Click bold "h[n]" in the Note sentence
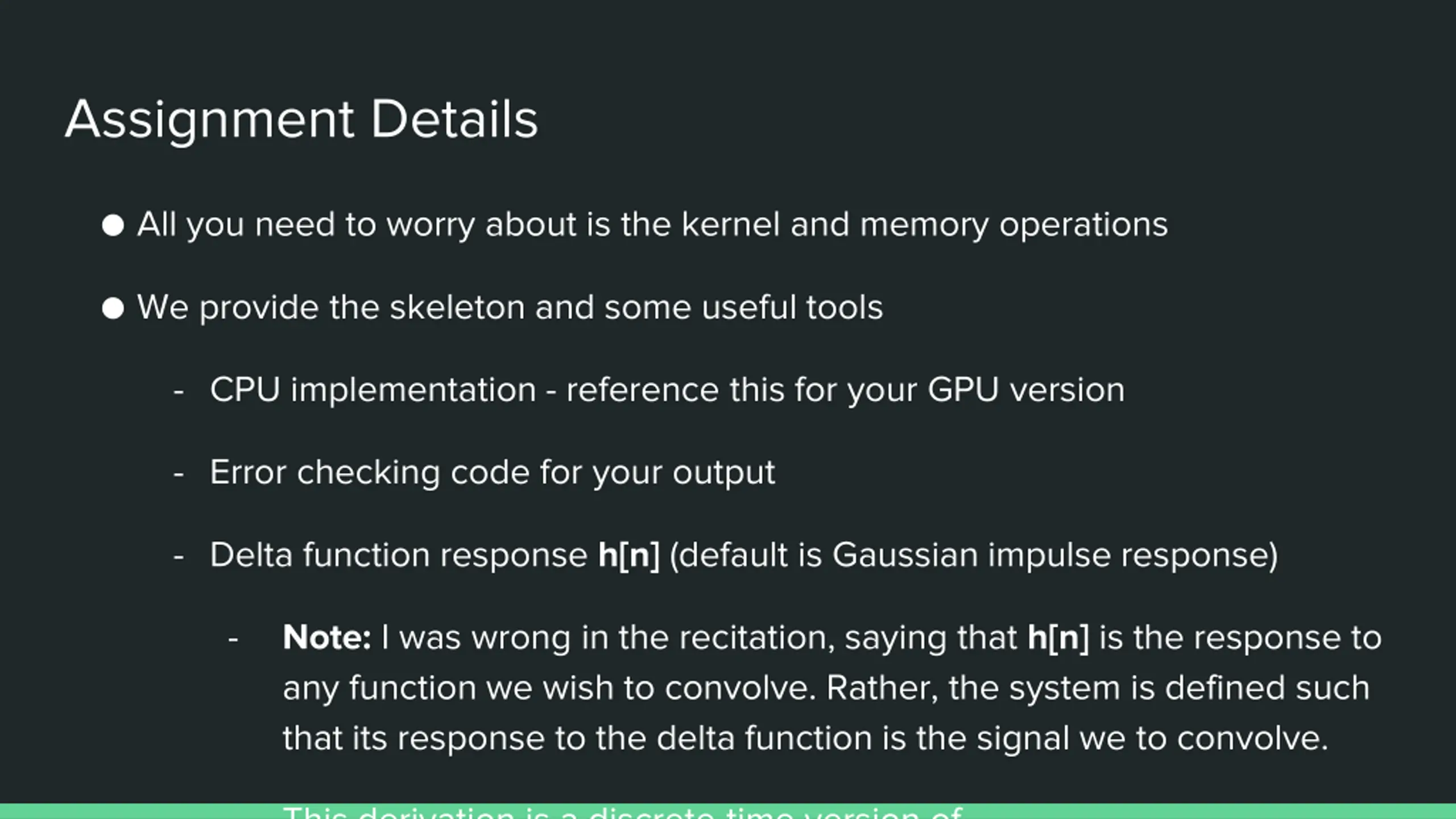This screenshot has height=819, width=1456. tap(1058, 638)
